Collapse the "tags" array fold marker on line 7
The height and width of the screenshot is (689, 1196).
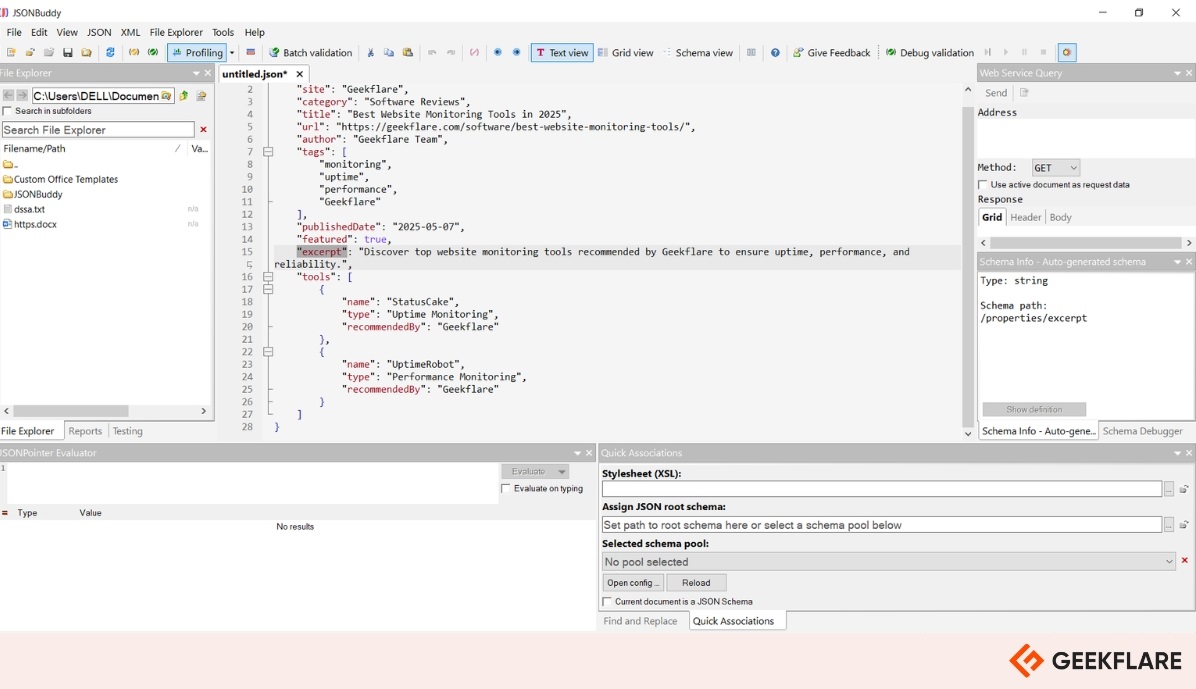(x=268, y=152)
